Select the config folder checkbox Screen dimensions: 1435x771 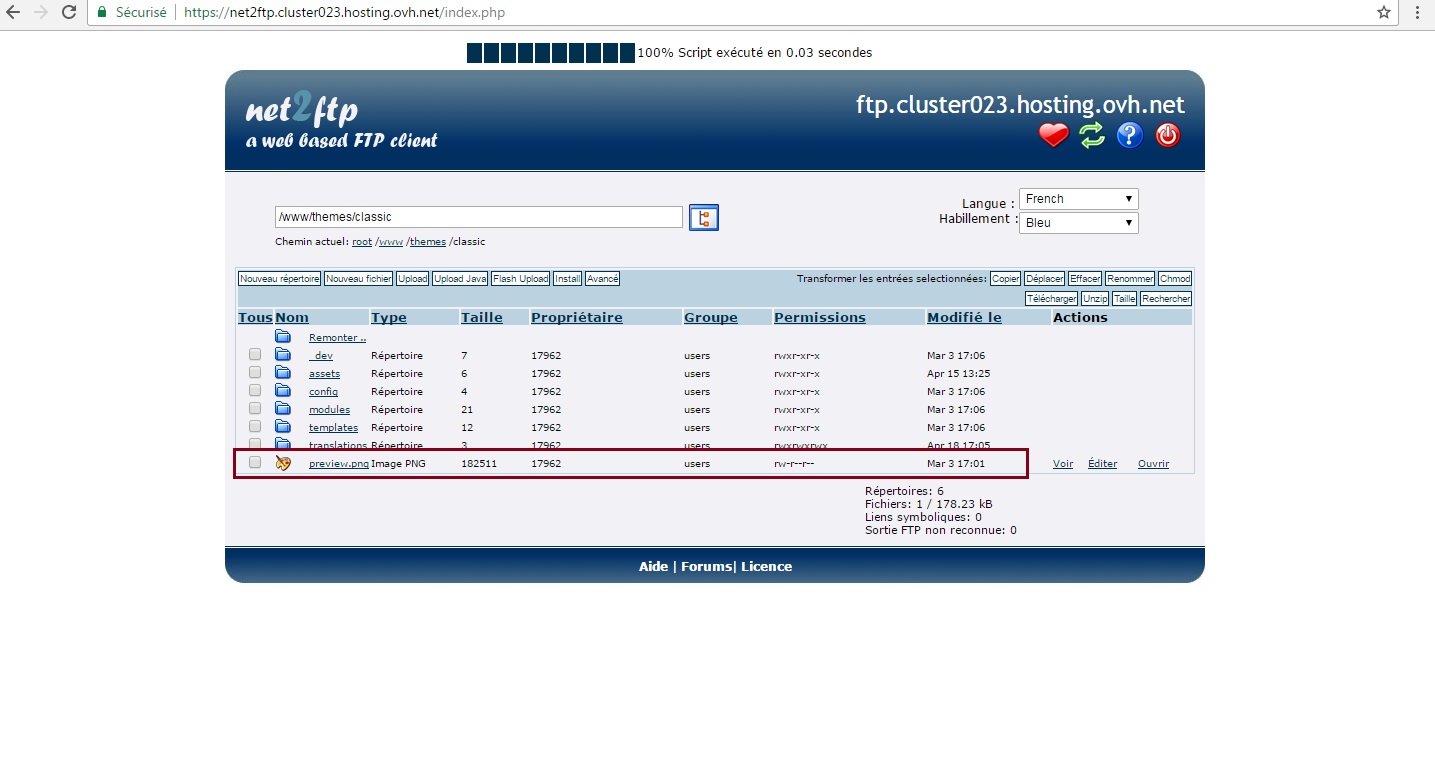pyautogui.click(x=255, y=390)
